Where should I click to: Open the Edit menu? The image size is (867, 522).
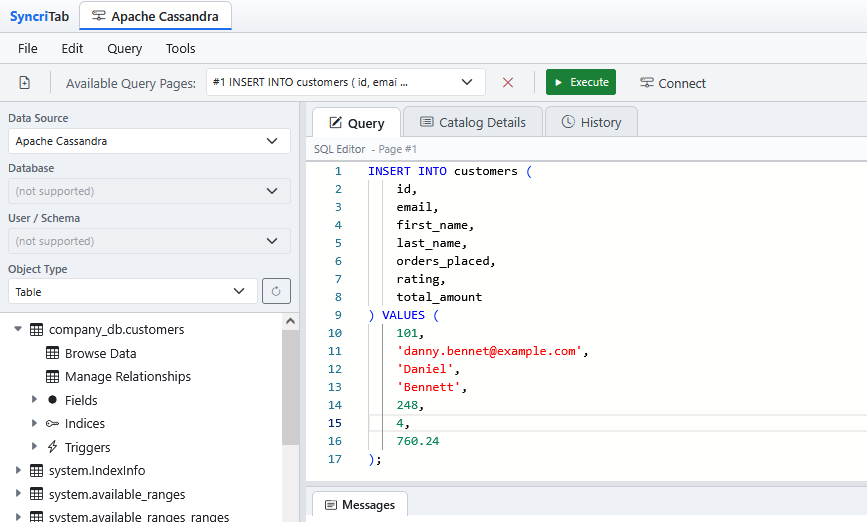click(72, 49)
